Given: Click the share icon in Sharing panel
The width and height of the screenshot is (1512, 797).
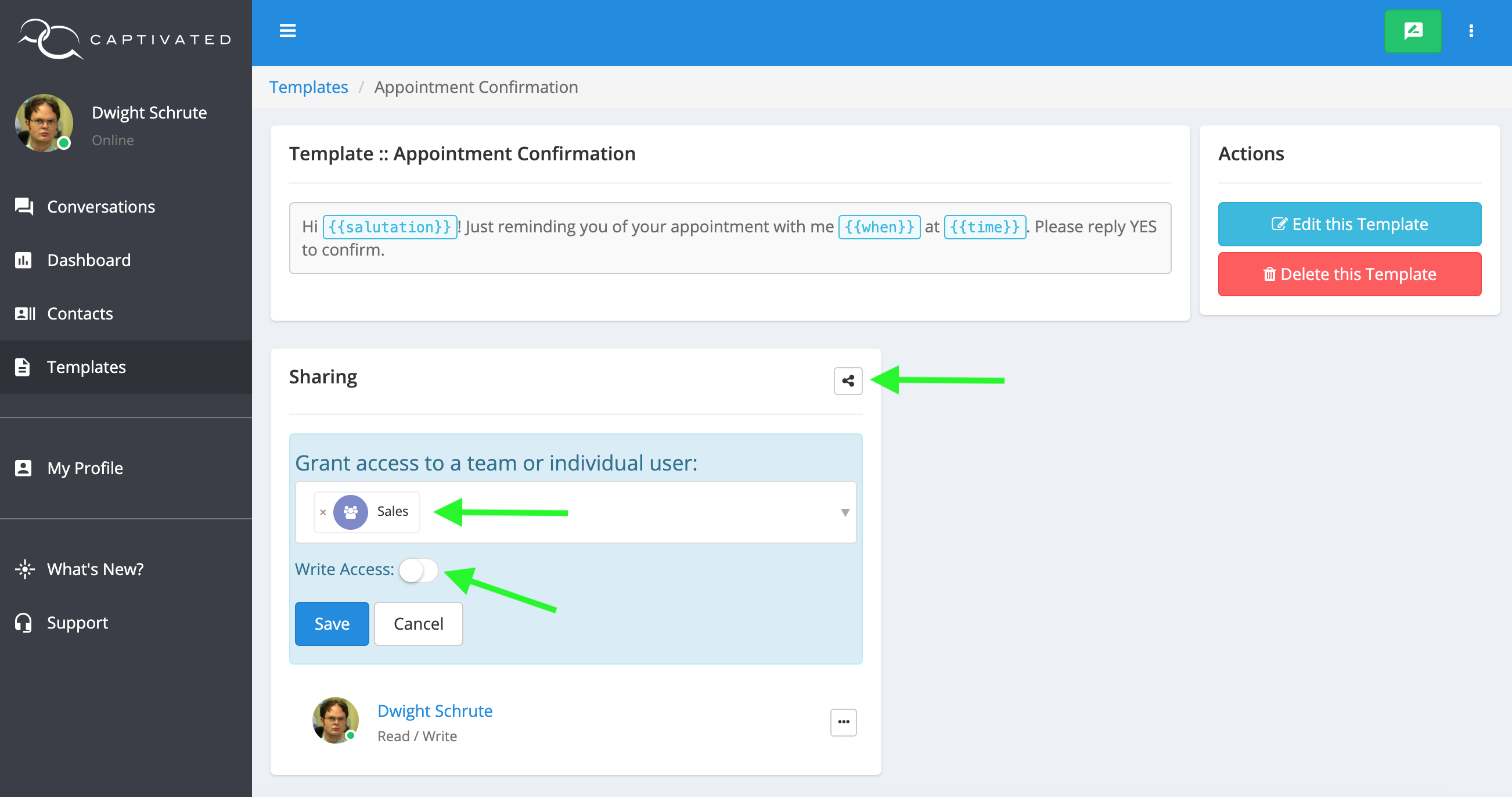Looking at the screenshot, I should tap(848, 380).
